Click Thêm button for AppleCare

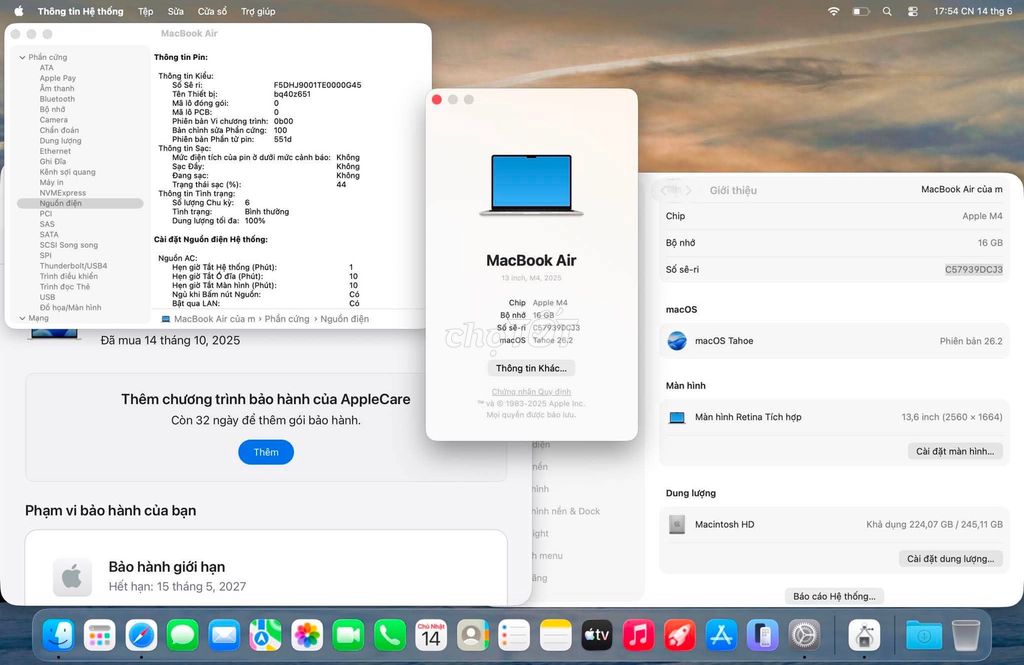pyautogui.click(x=266, y=452)
